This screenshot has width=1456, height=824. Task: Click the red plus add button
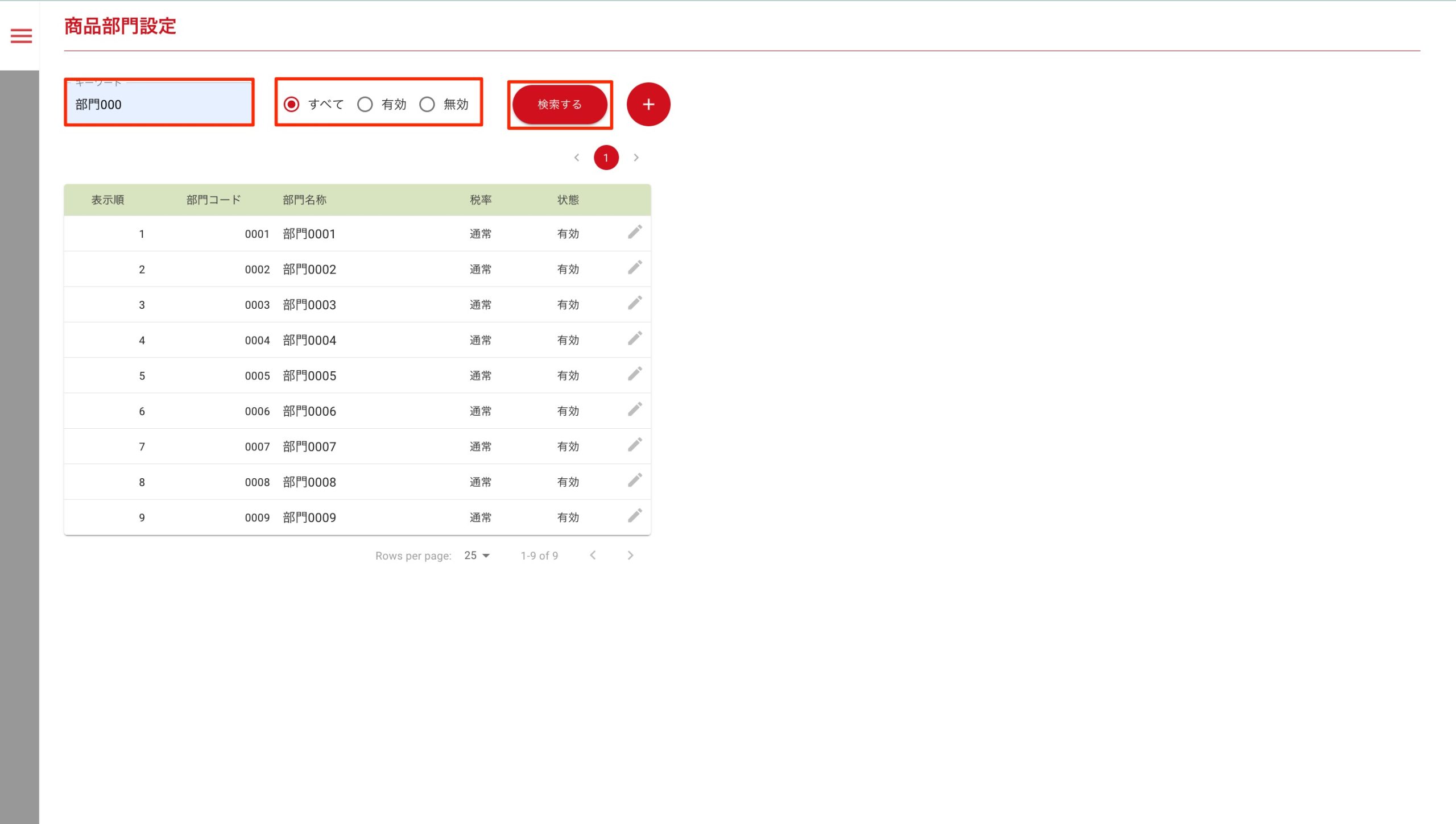[x=648, y=104]
